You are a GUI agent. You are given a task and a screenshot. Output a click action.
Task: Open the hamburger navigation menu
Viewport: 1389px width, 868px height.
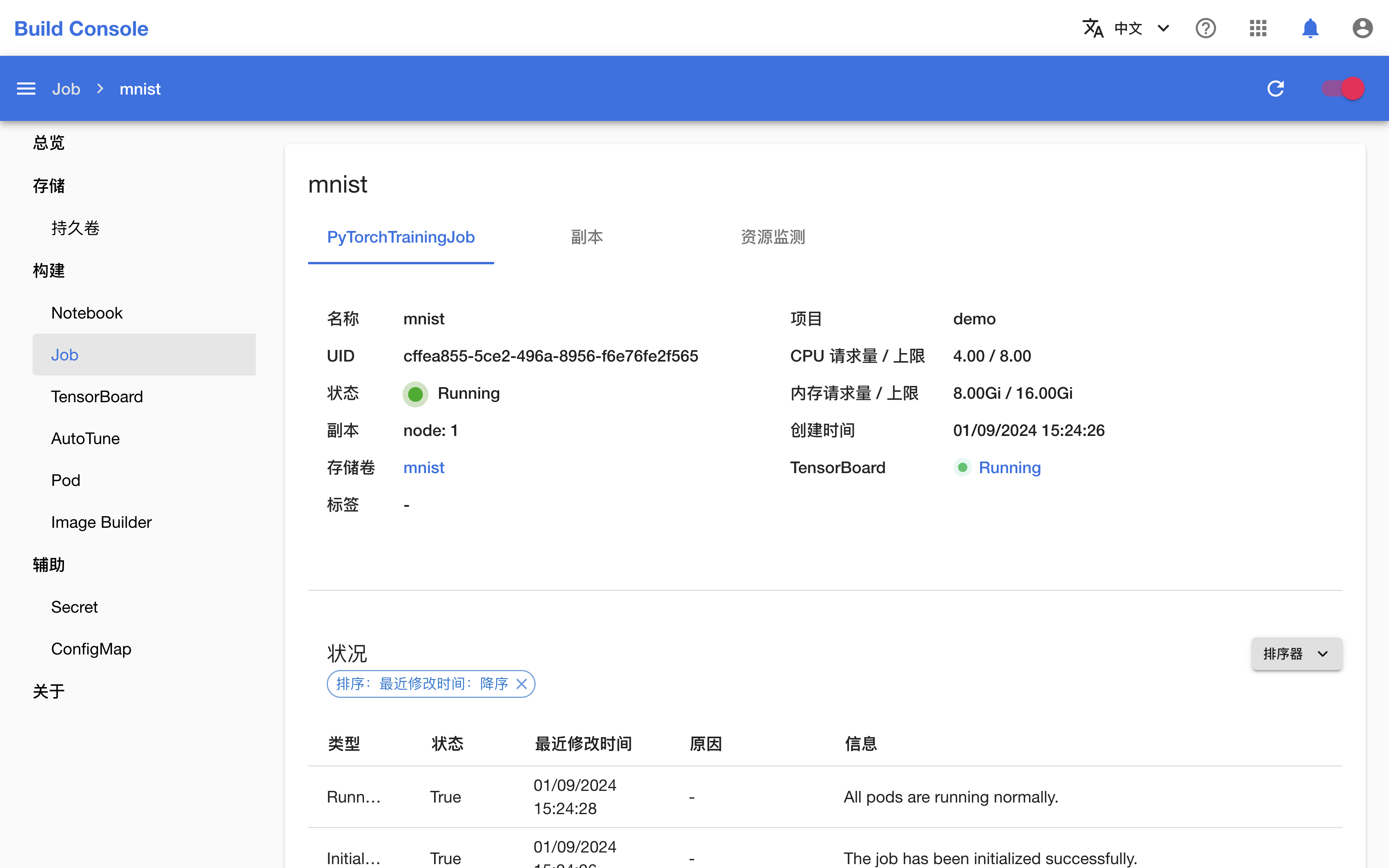tap(26, 89)
